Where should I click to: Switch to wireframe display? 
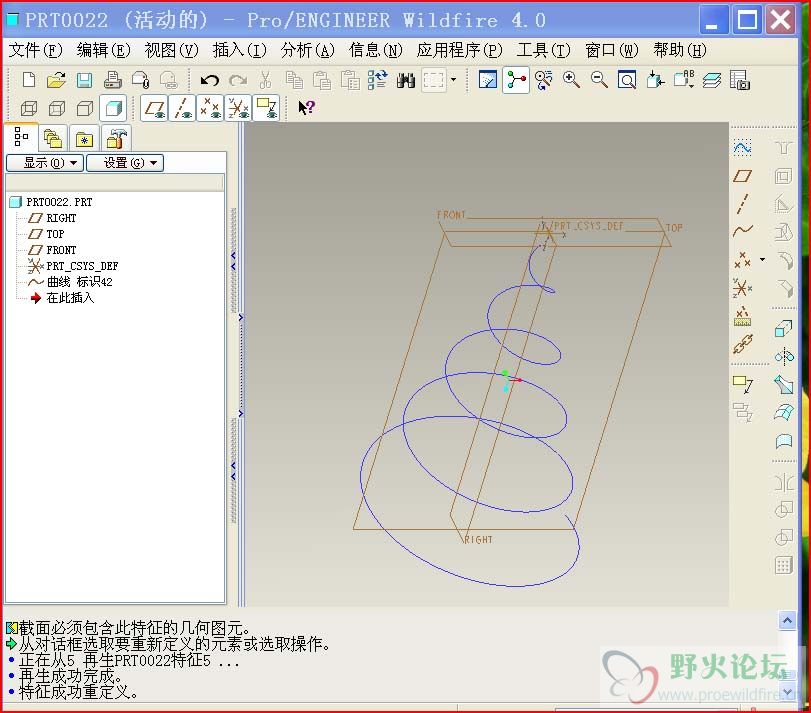(x=29, y=109)
